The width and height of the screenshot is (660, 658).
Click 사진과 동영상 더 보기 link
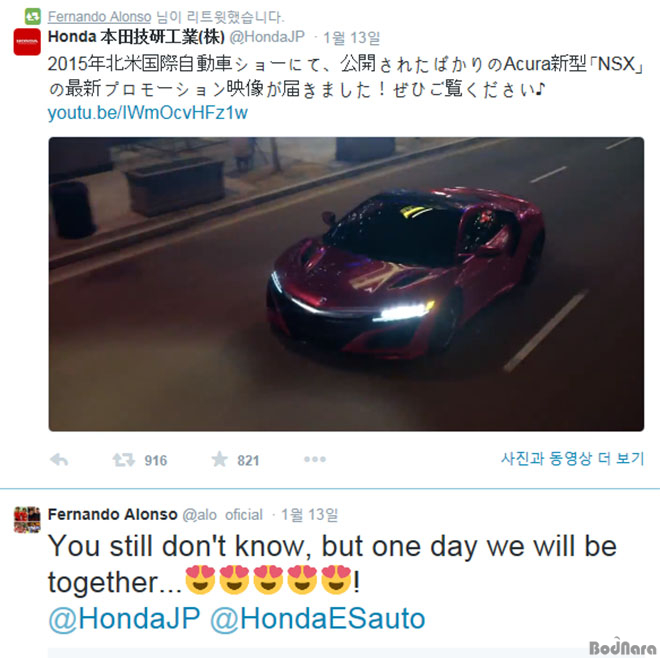[x=572, y=458]
